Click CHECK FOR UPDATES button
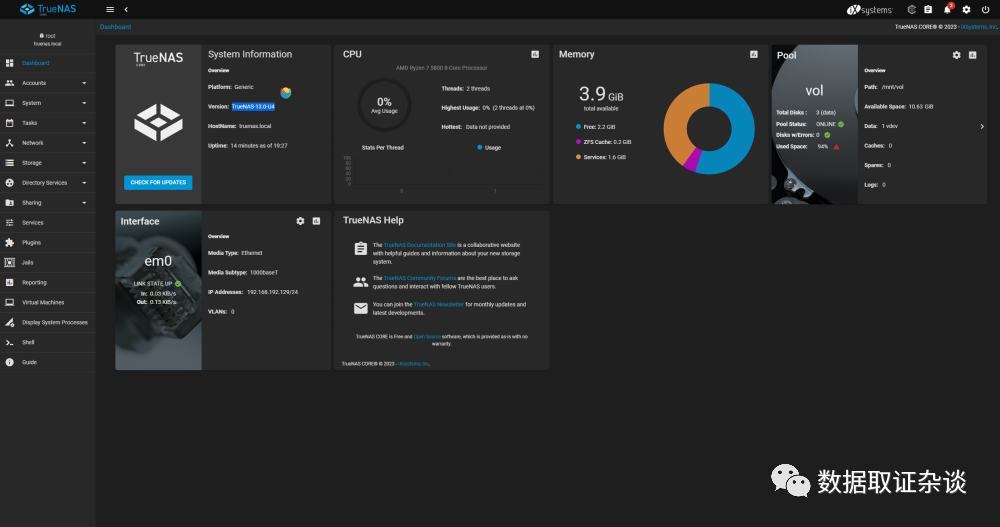 pos(158,182)
